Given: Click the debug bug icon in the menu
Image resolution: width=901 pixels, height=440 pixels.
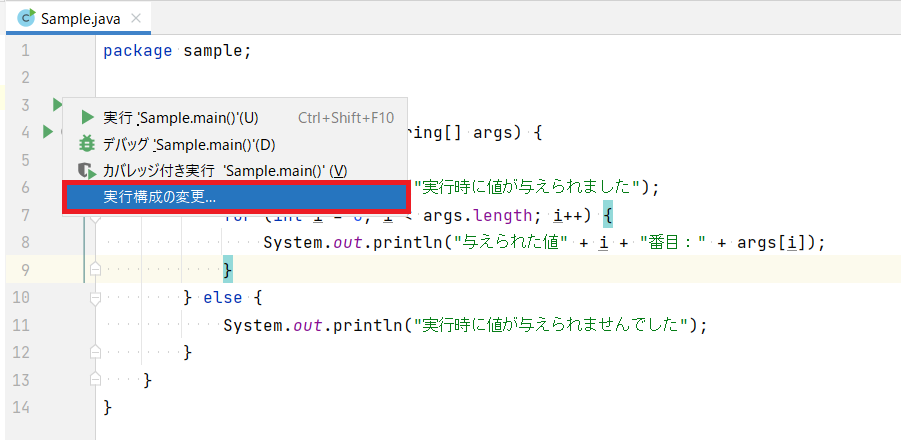Looking at the screenshot, I should [x=87, y=144].
